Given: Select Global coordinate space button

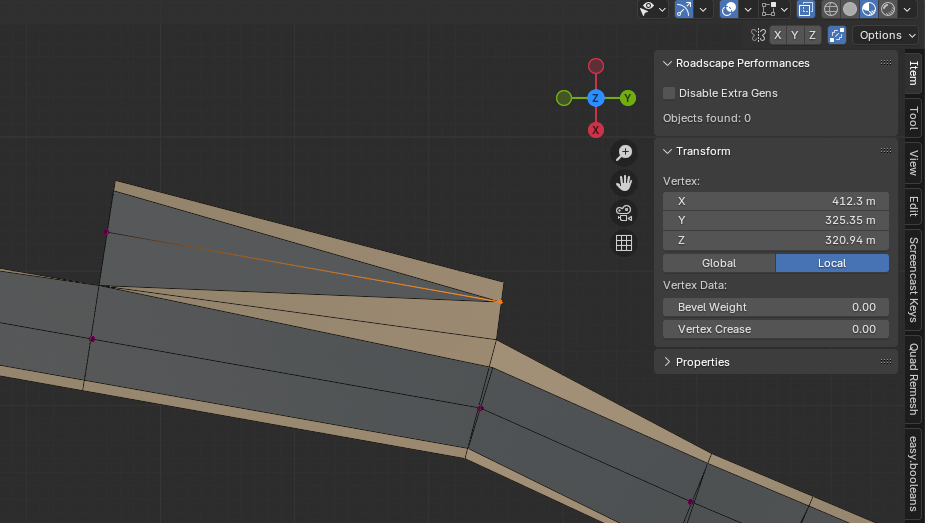Looking at the screenshot, I should (x=719, y=263).
